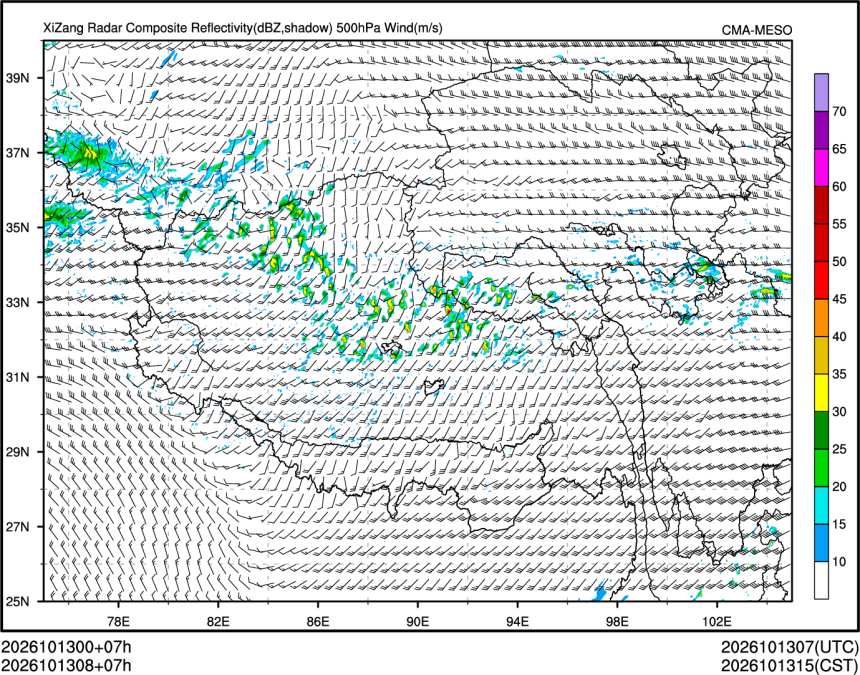Image resolution: width=860 pixels, height=675 pixels.
Task: Select the 29N latitude label
Action: (18, 452)
